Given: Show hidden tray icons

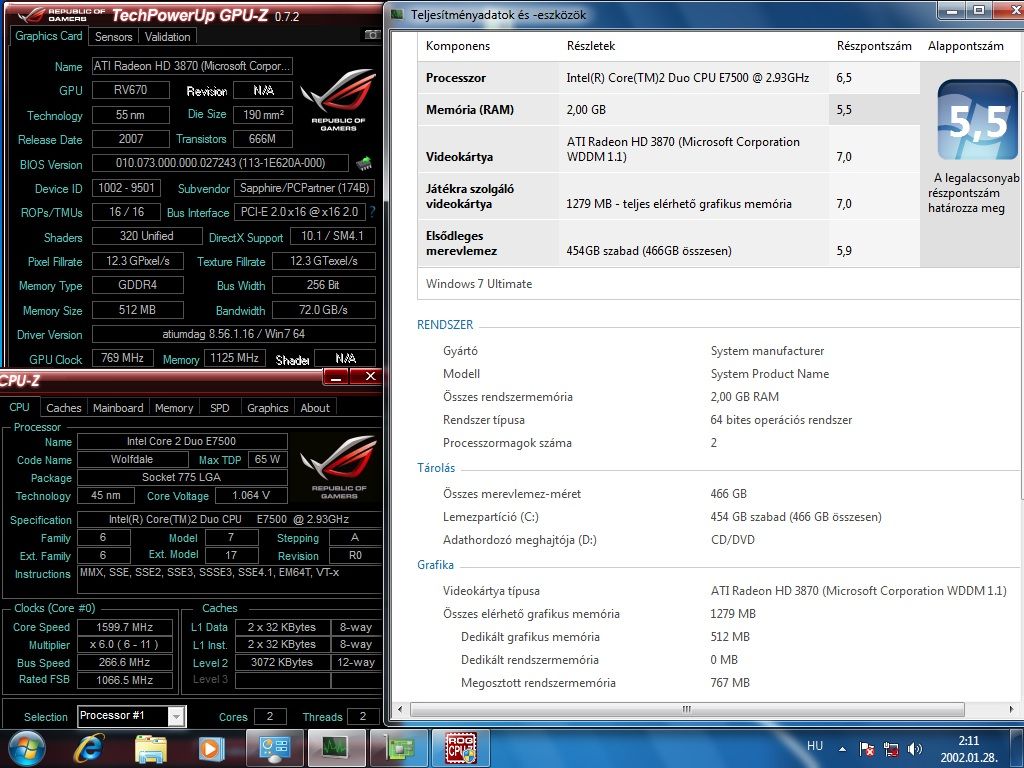Looking at the screenshot, I should click(842, 749).
